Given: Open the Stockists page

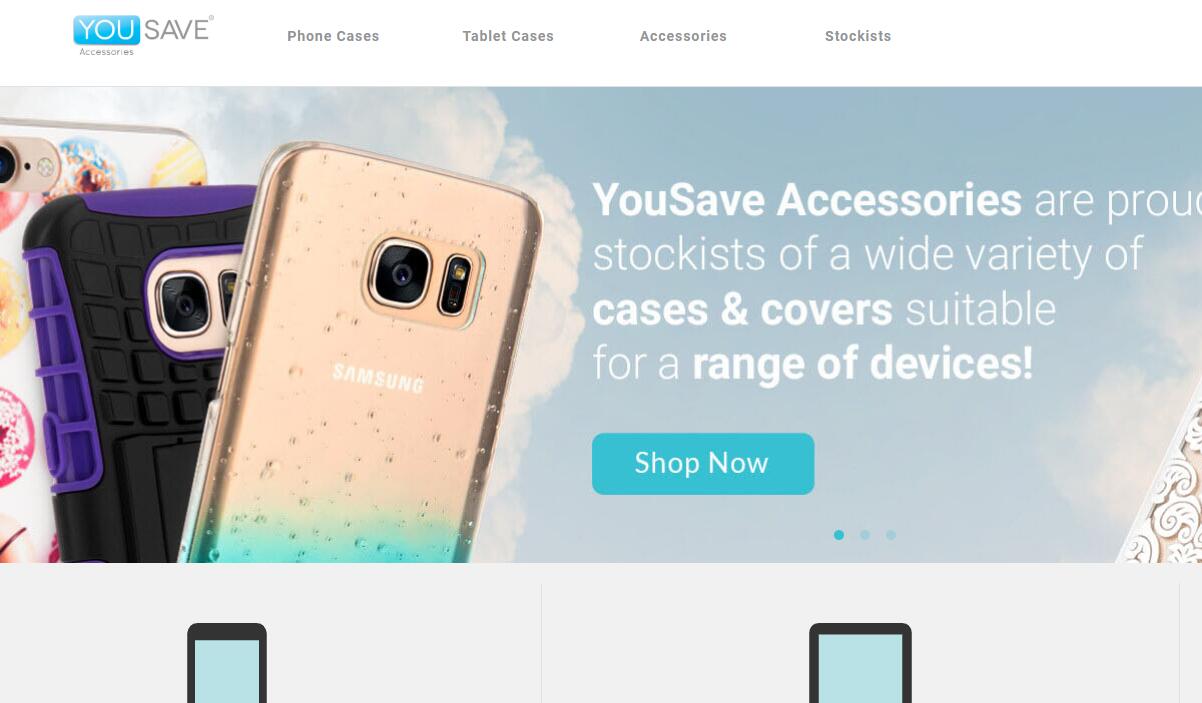Looking at the screenshot, I should (858, 36).
